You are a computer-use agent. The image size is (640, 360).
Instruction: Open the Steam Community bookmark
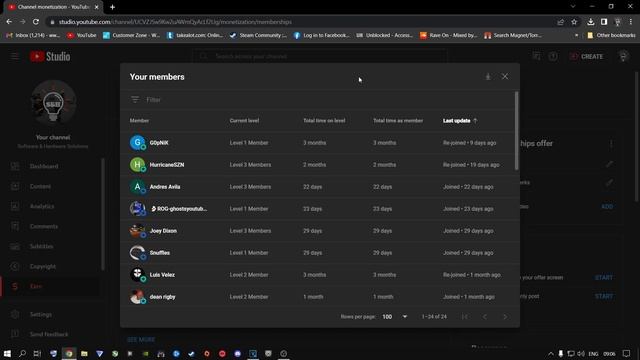pos(258,36)
